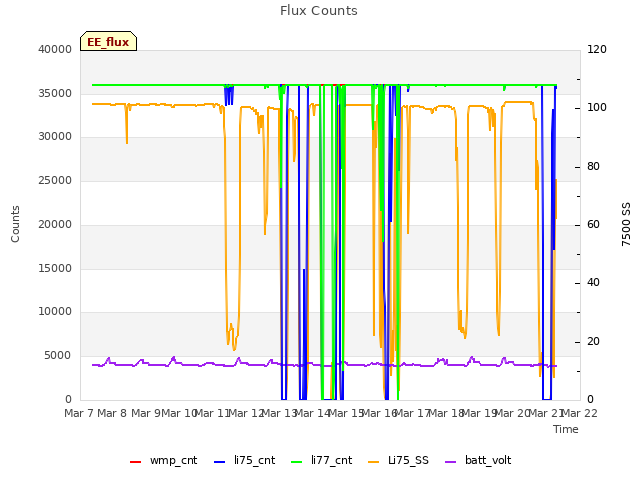The height and width of the screenshot is (480, 640).
Task: Click the Mar 22 x-axis tick label
Action: pyautogui.click(x=580, y=413)
